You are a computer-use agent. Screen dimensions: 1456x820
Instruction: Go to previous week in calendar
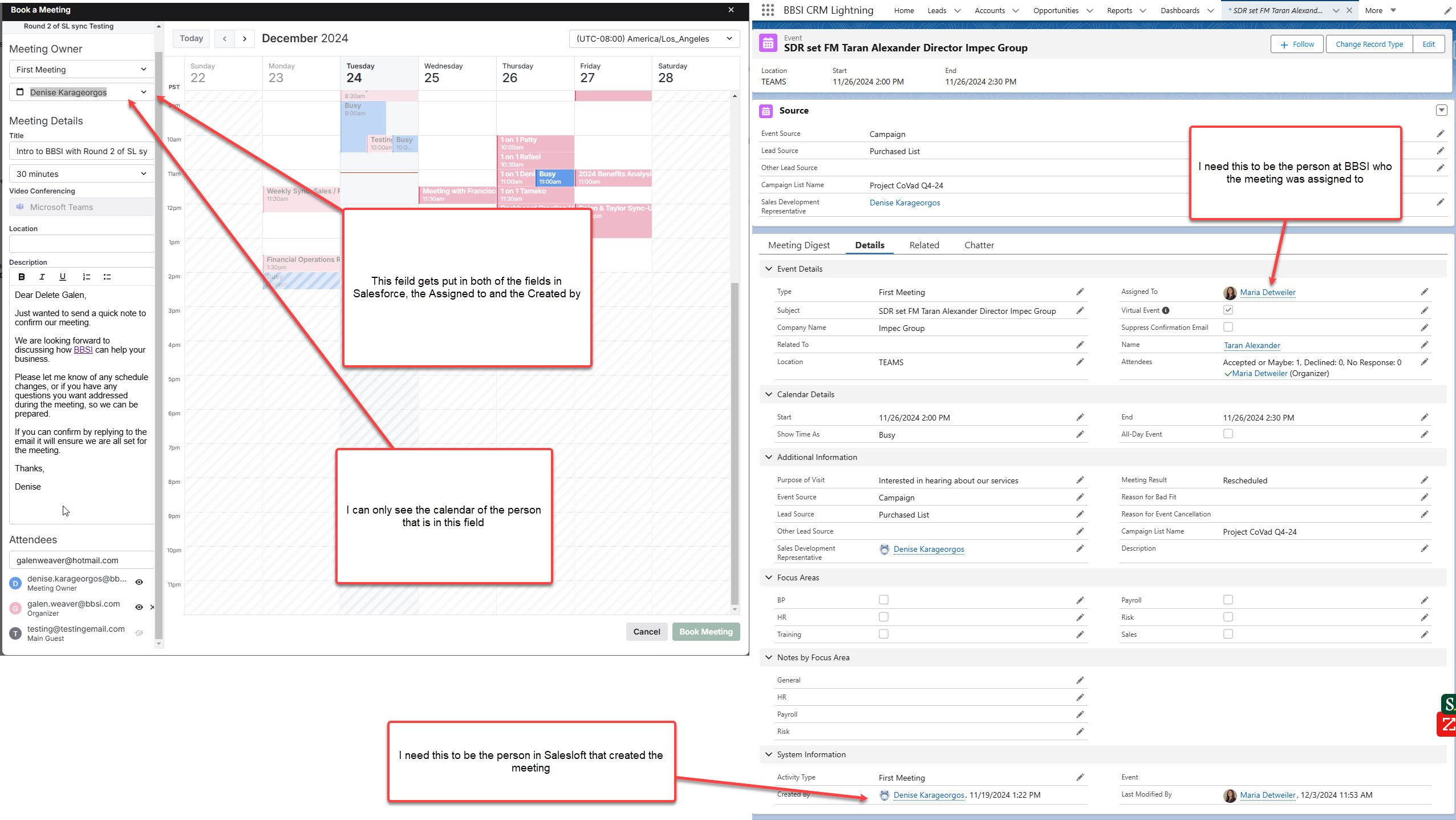[x=225, y=39]
